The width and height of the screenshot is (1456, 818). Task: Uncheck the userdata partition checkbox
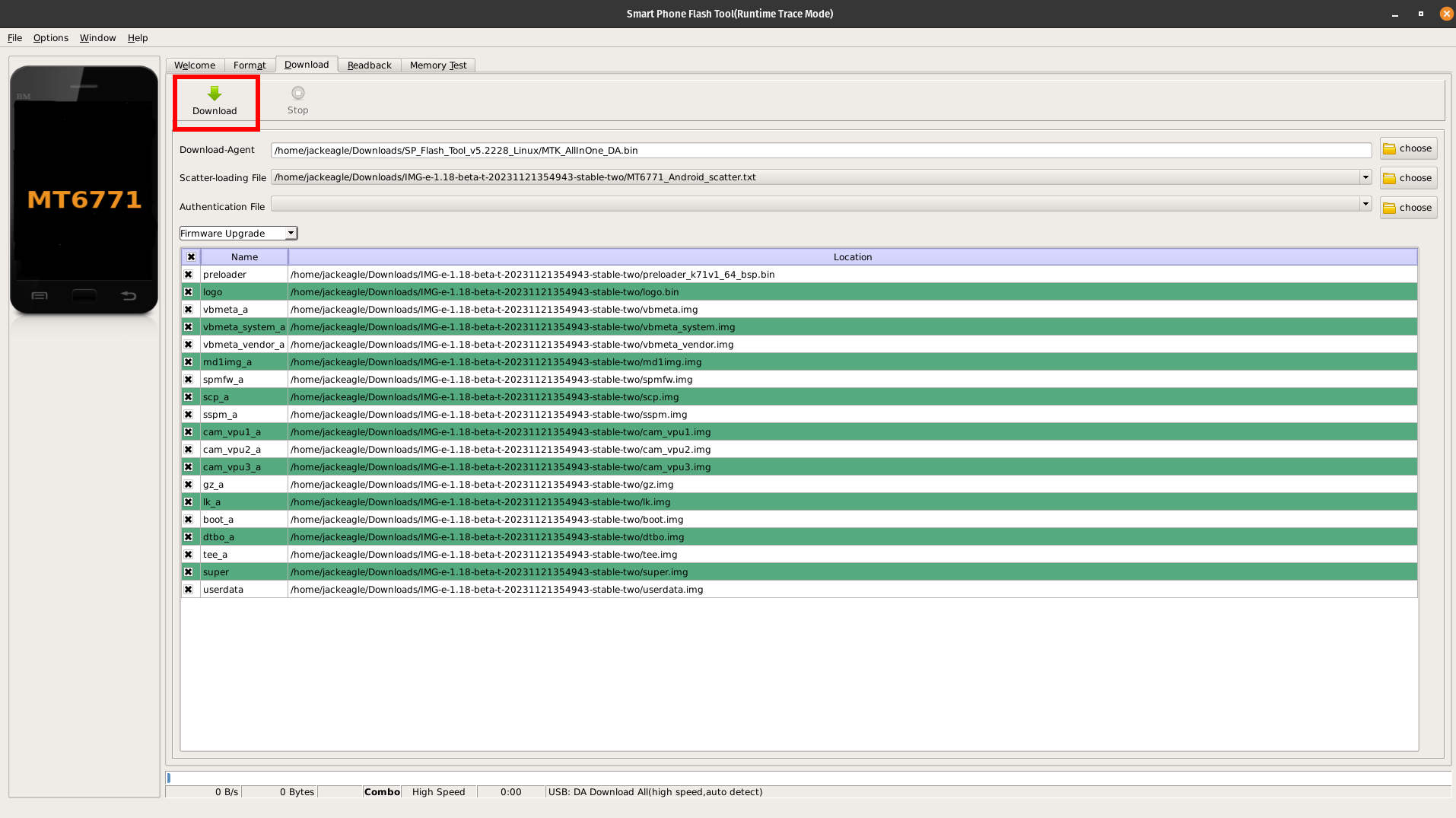click(189, 590)
